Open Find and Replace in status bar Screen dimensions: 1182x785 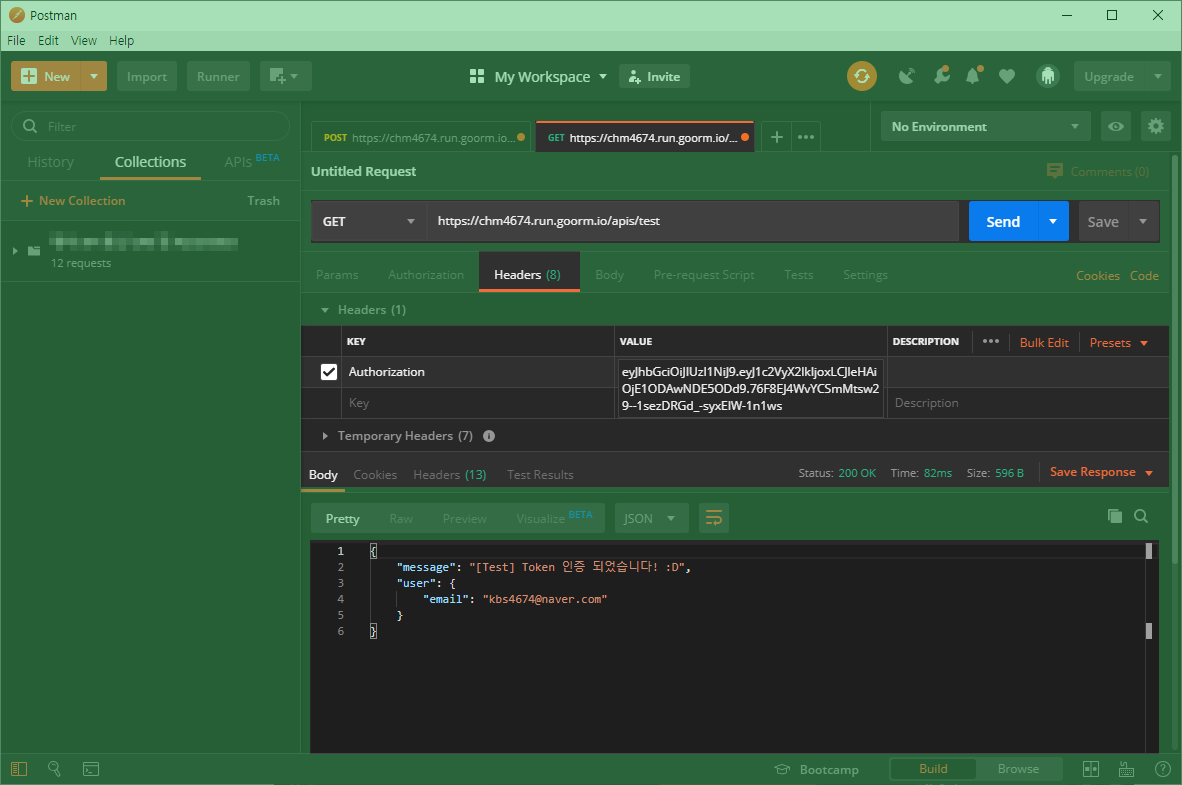click(x=54, y=768)
